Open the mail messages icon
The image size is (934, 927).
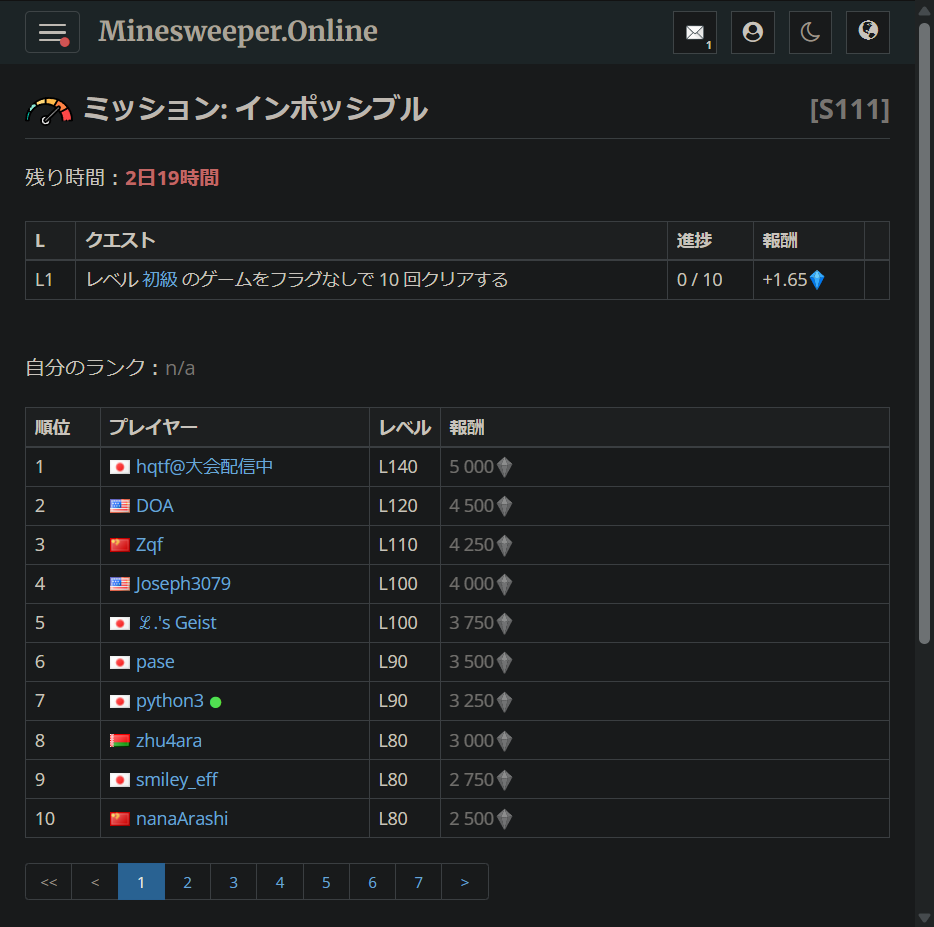695,32
